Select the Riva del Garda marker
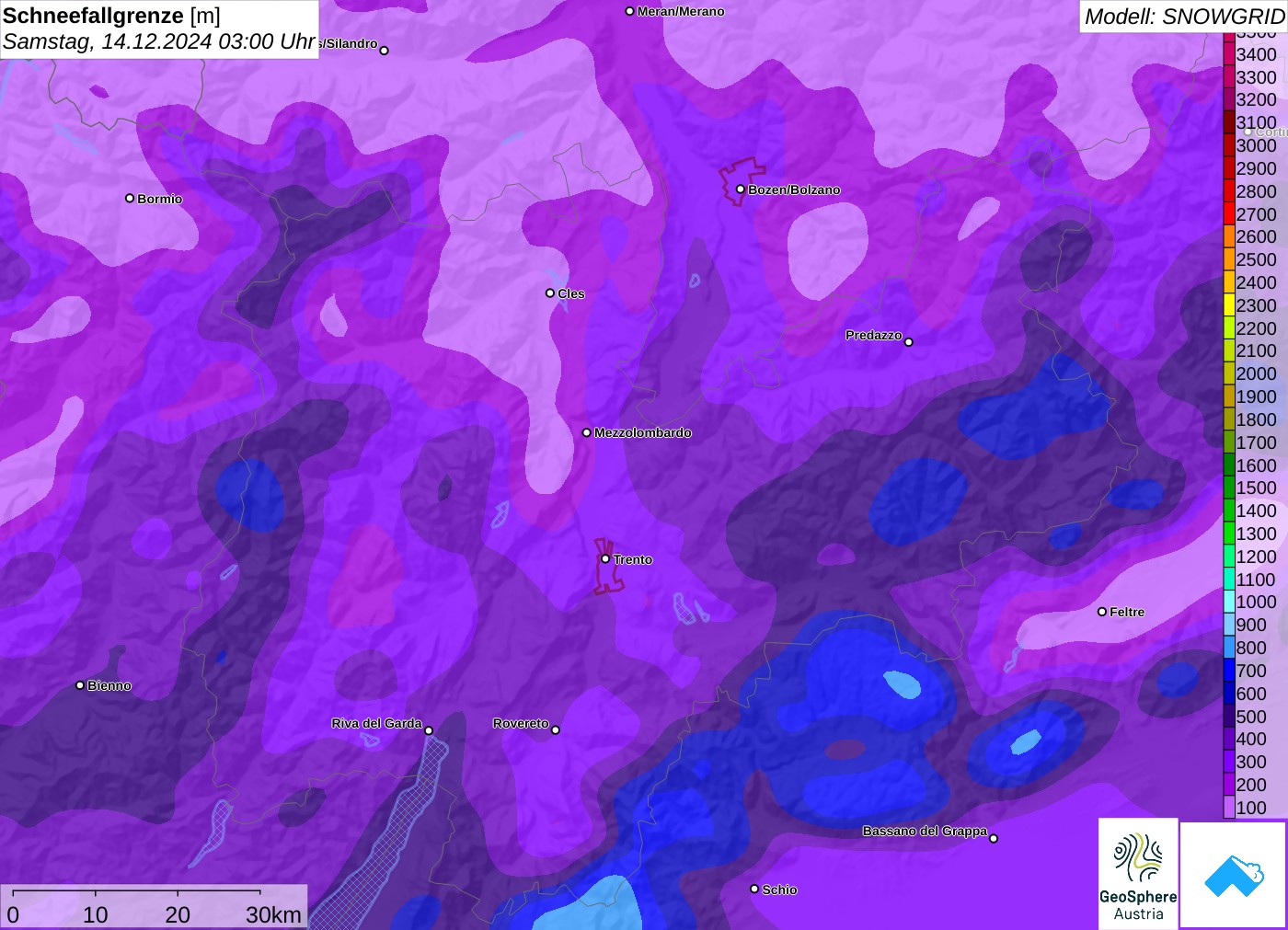Screen dimensions: 1288x930 429,730
